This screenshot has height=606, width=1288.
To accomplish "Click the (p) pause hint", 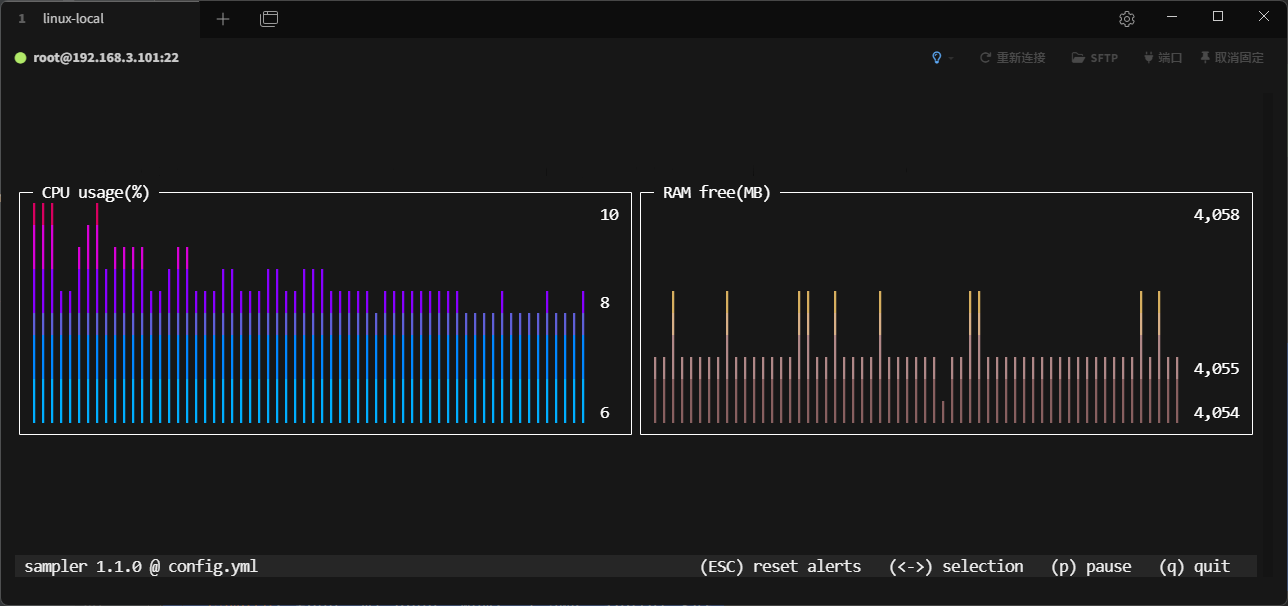I will click(1091, 567).
